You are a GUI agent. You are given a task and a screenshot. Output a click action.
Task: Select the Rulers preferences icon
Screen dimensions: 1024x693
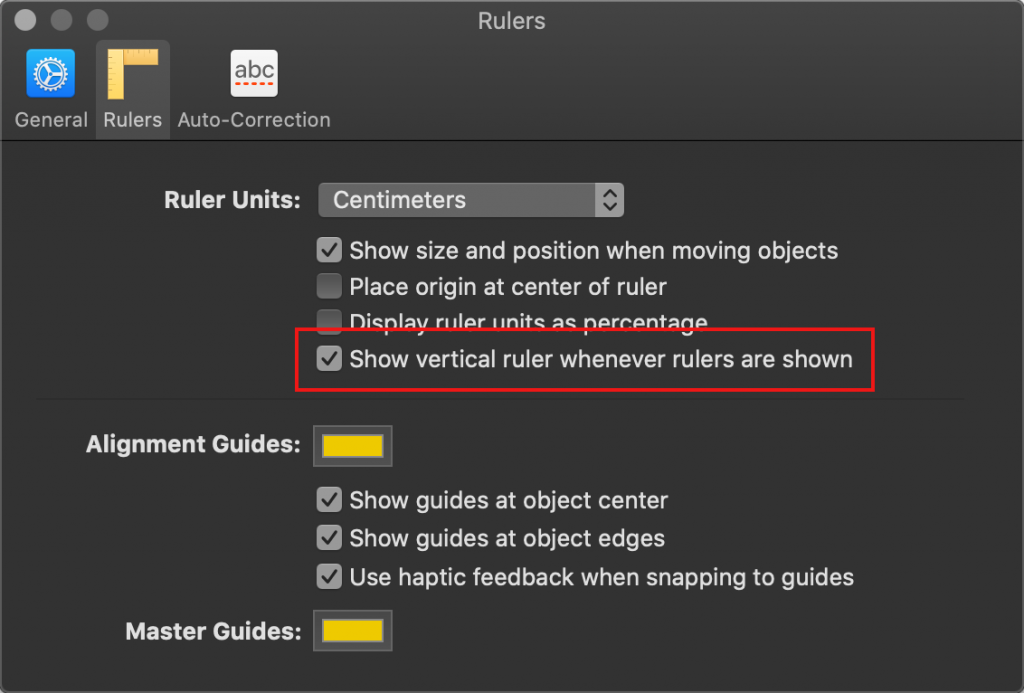[133, 75]
